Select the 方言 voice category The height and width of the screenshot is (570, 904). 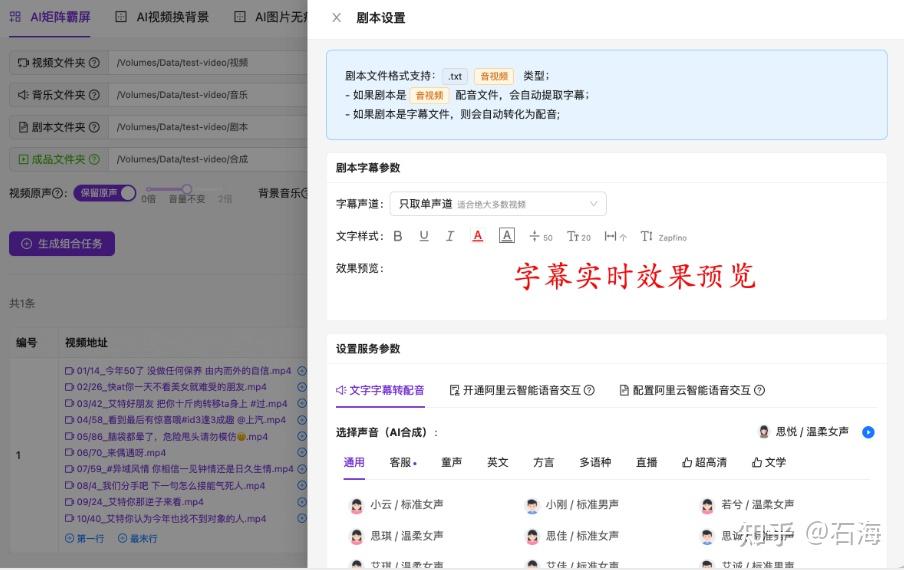click(544, 462)
